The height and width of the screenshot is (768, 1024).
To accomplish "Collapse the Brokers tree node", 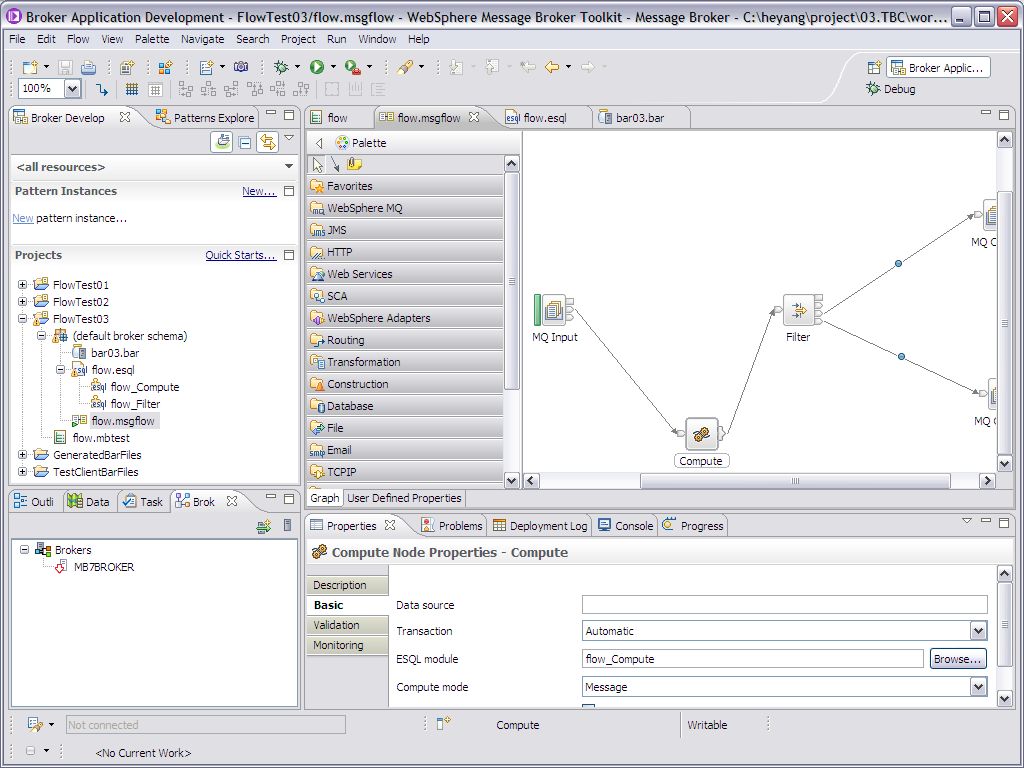I will [x=25, y=550].
